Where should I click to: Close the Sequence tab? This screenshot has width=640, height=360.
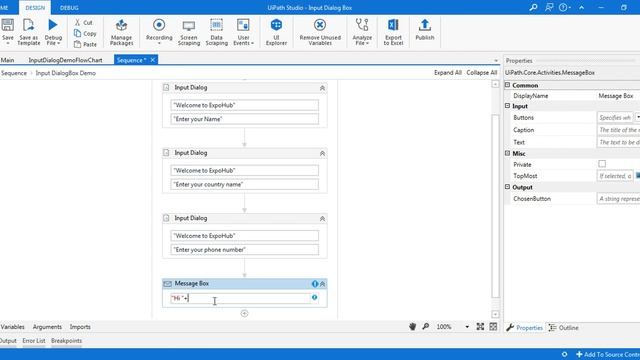point(153,60)
